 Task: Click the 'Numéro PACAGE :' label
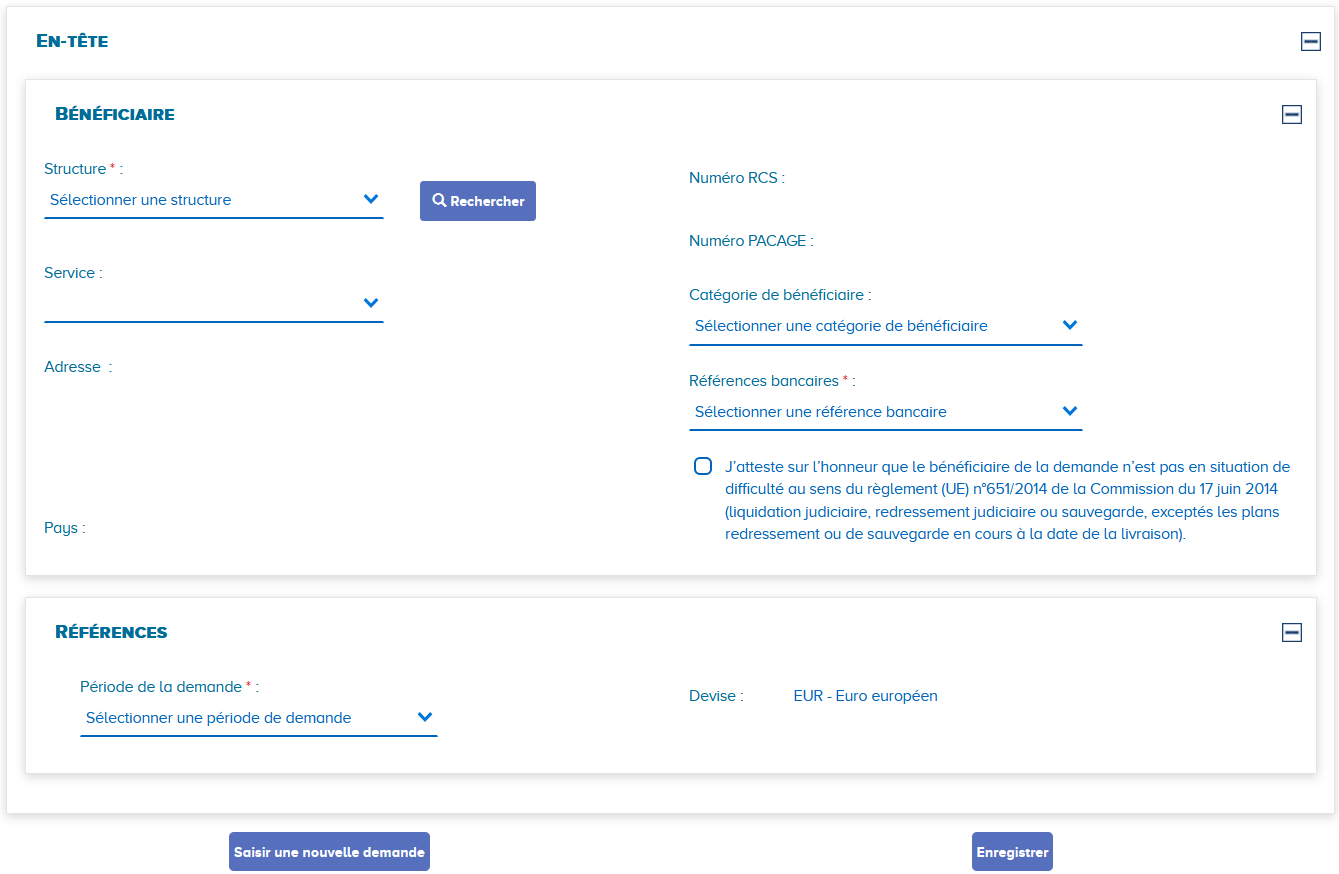[751, 241]
